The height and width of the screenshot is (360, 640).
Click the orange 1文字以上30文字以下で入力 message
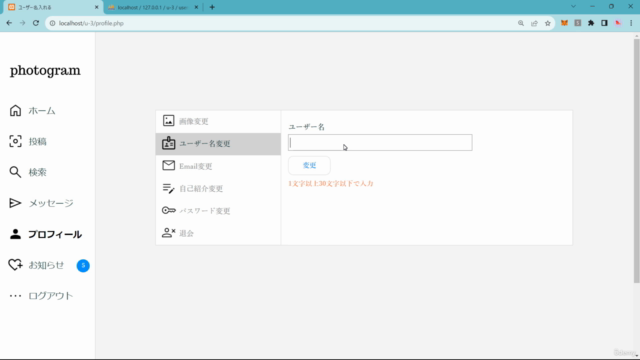coord(331,183)
